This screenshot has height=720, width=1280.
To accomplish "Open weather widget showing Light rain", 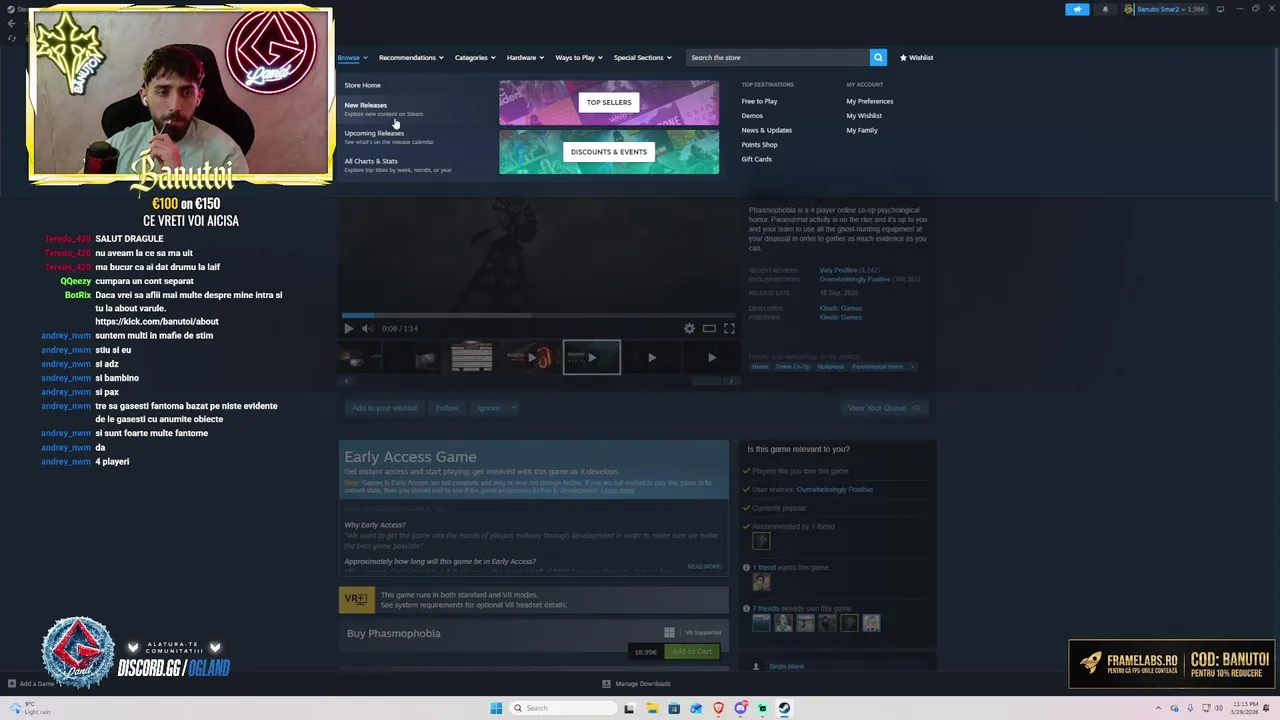I will pyautogui.click(x=30, y=708).
